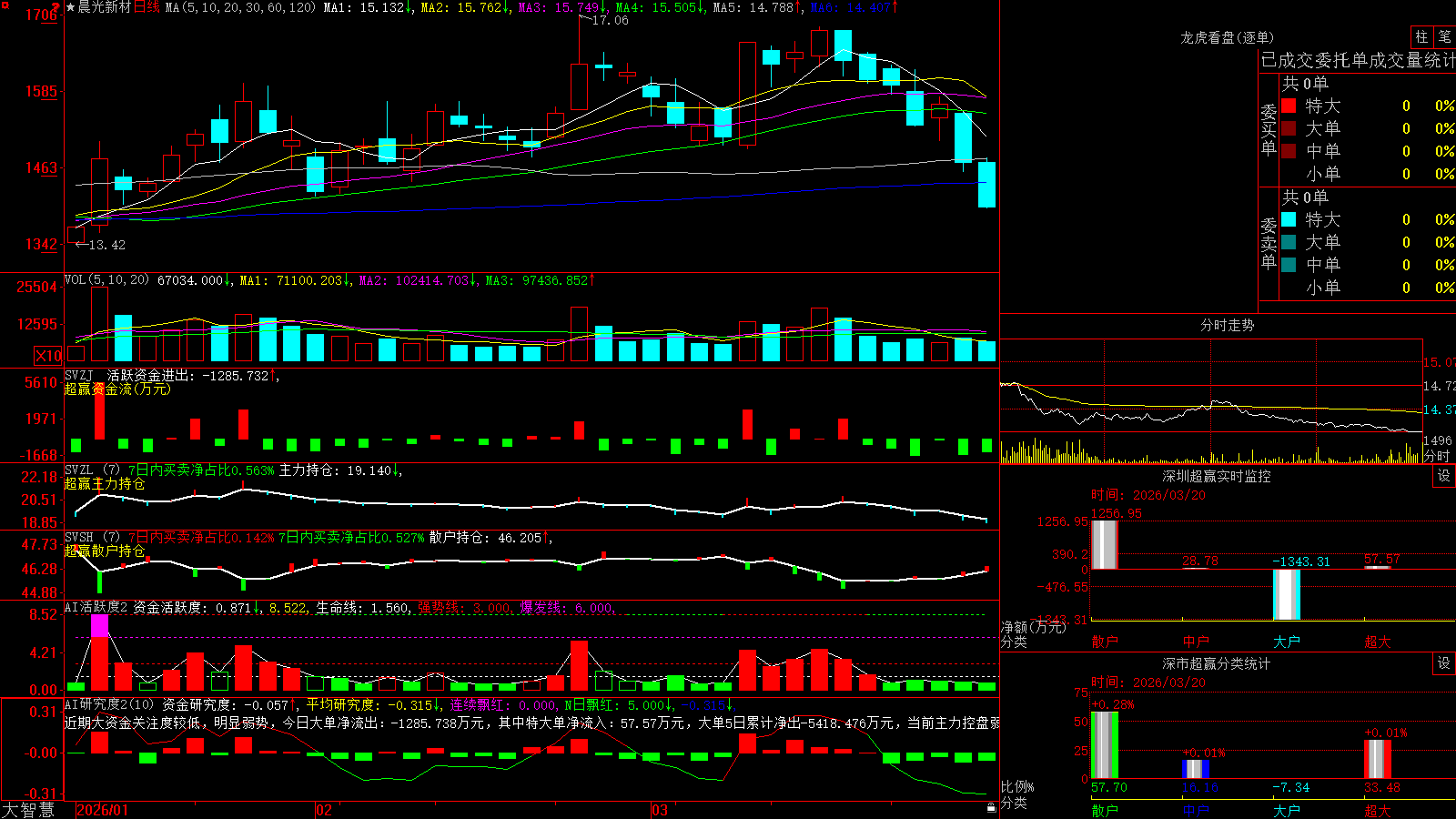Click 大户 category label in 深市超赢分类统计
This screenshot has height=819, width=1456.
click(1286, 810)
